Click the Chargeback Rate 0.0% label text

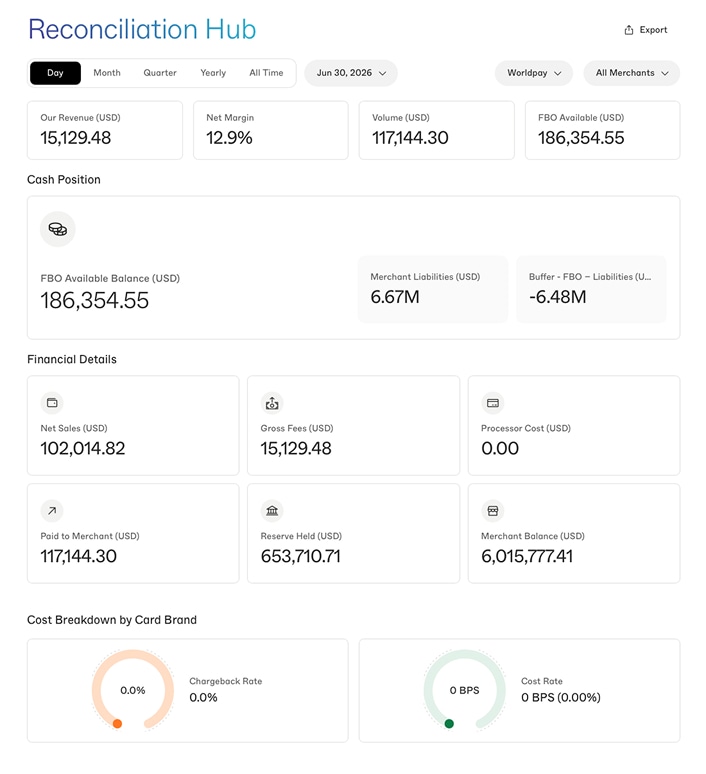203,697
